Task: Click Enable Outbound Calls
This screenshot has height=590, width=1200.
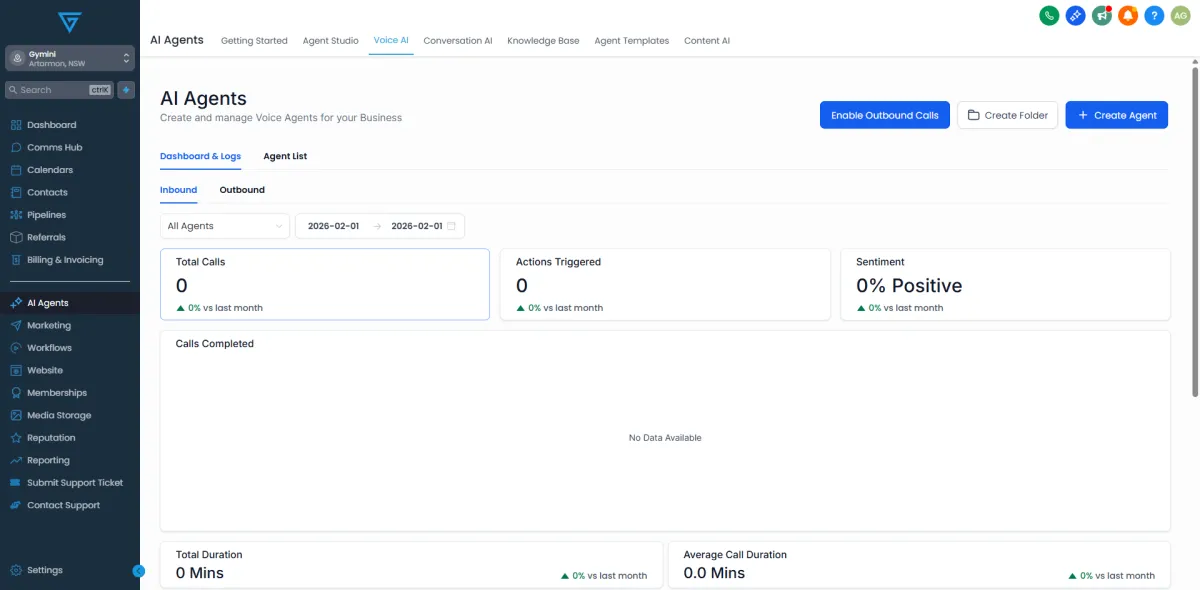Action: pyautogui.click(x=884, y=115)
